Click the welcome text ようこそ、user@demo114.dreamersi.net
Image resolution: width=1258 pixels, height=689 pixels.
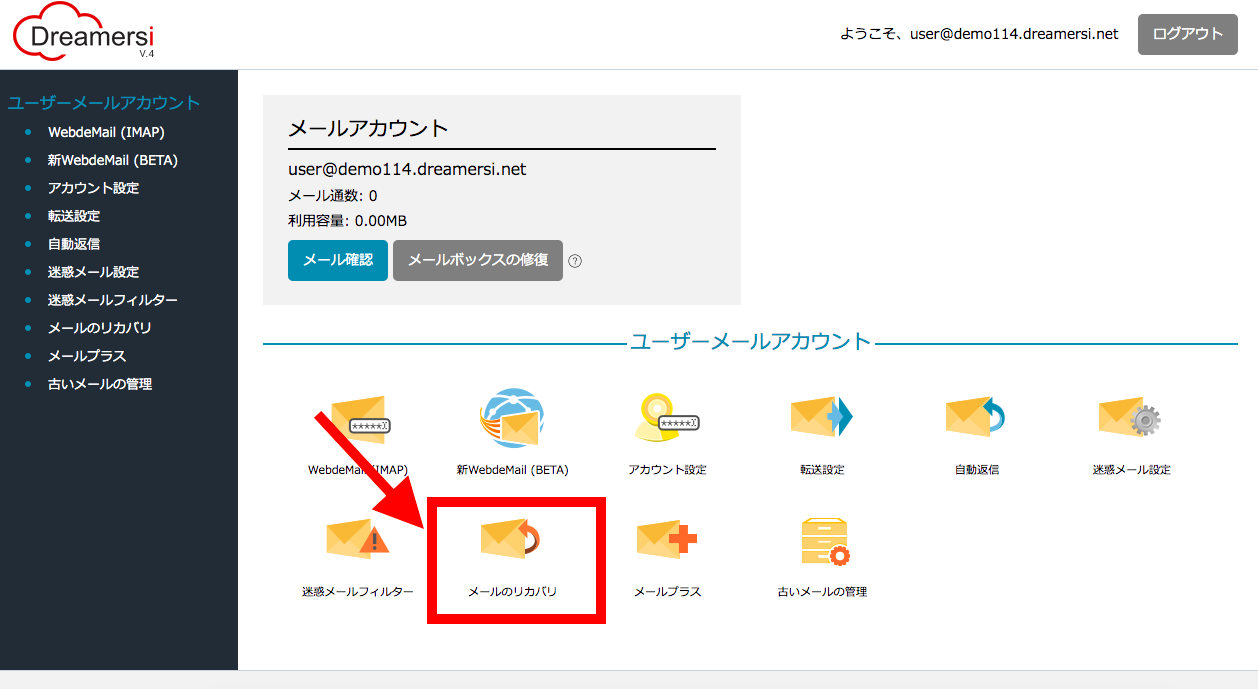pos(979,34)
